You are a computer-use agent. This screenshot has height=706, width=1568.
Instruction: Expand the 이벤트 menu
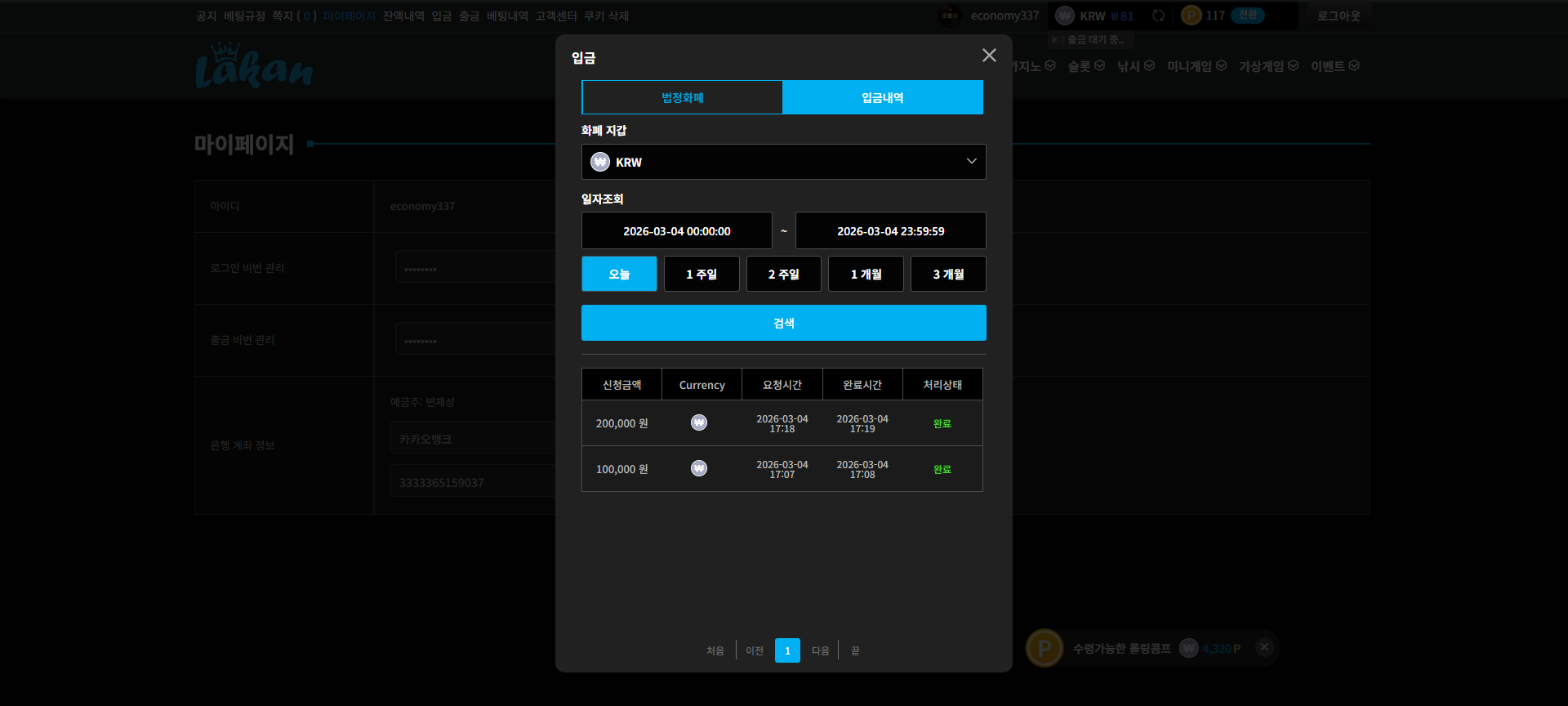point(1335,66)
